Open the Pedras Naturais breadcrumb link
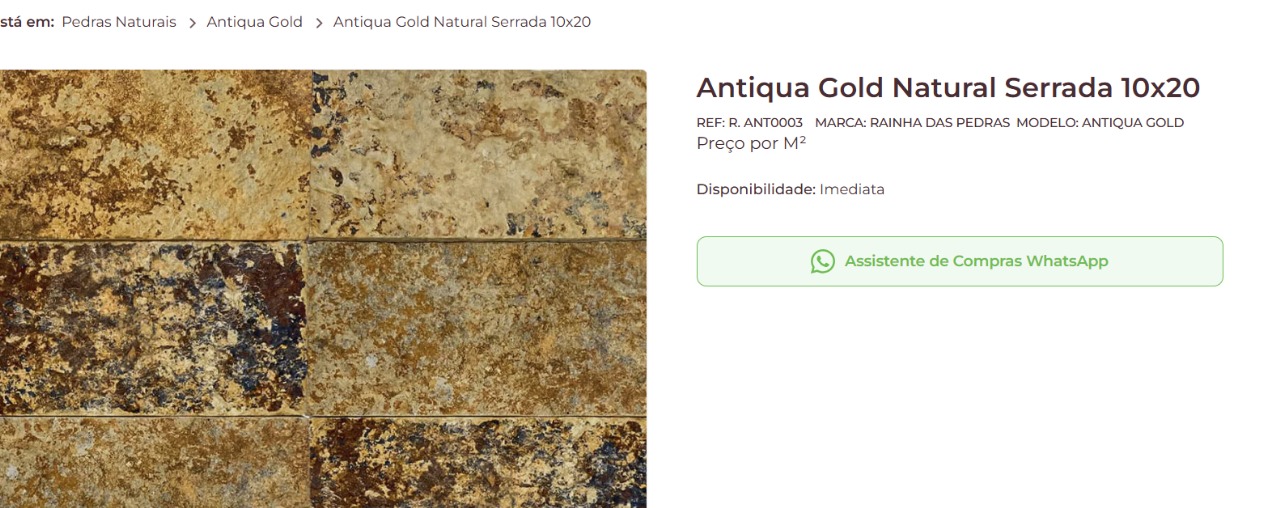 click(119, 22)
